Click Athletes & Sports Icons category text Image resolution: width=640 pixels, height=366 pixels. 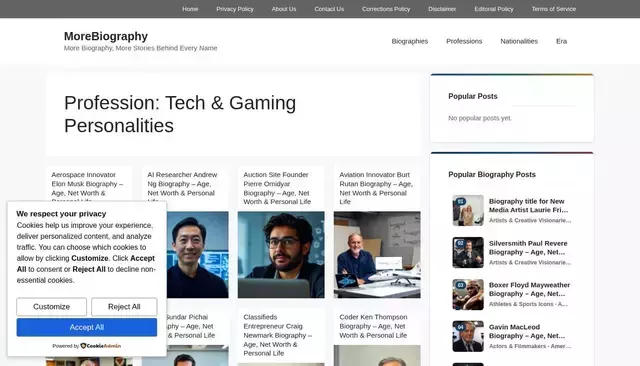[x=528, y=304]
